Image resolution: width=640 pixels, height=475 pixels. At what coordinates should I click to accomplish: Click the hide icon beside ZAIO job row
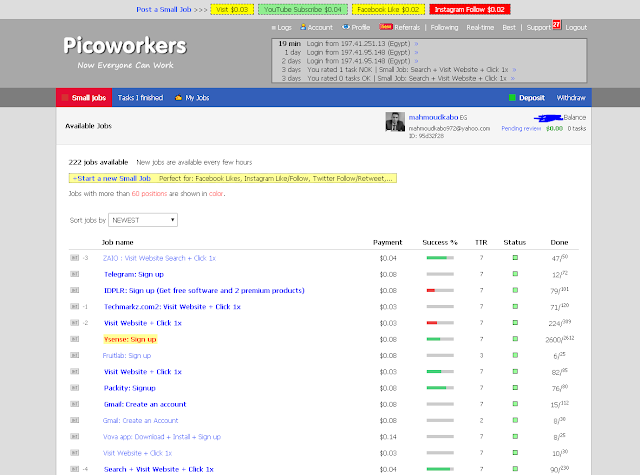coord(74,258)
